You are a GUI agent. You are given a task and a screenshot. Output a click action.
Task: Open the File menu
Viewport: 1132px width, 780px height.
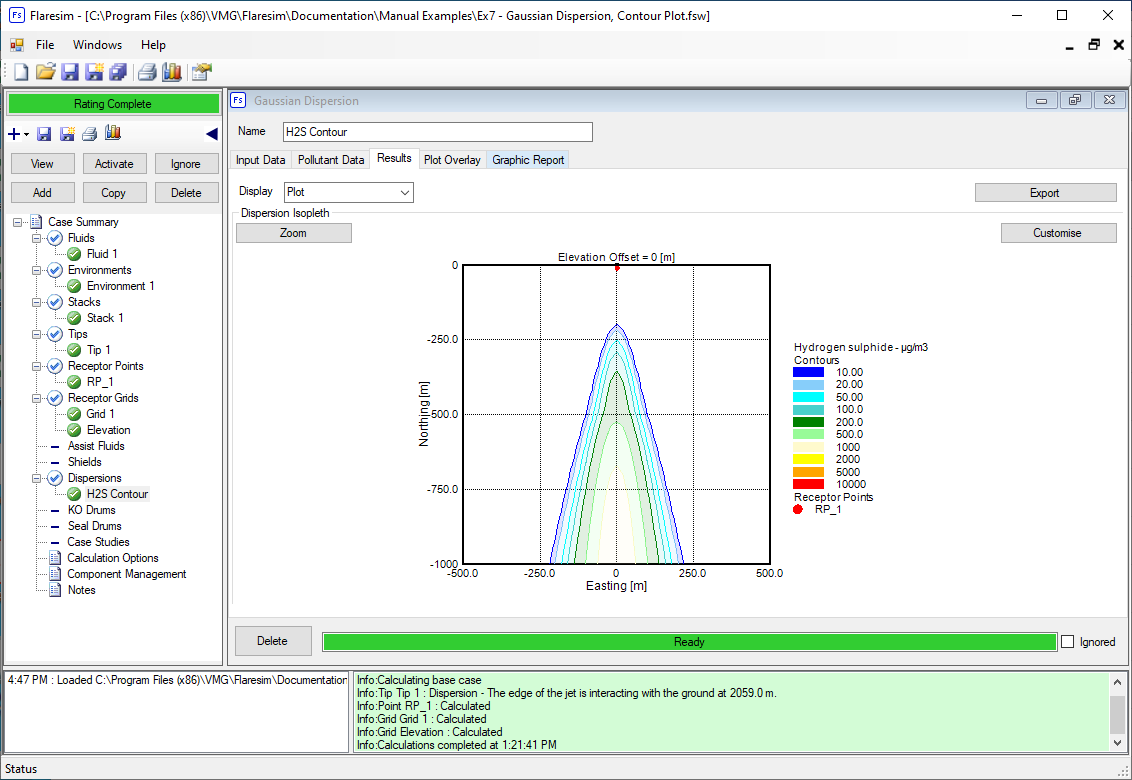45,45
